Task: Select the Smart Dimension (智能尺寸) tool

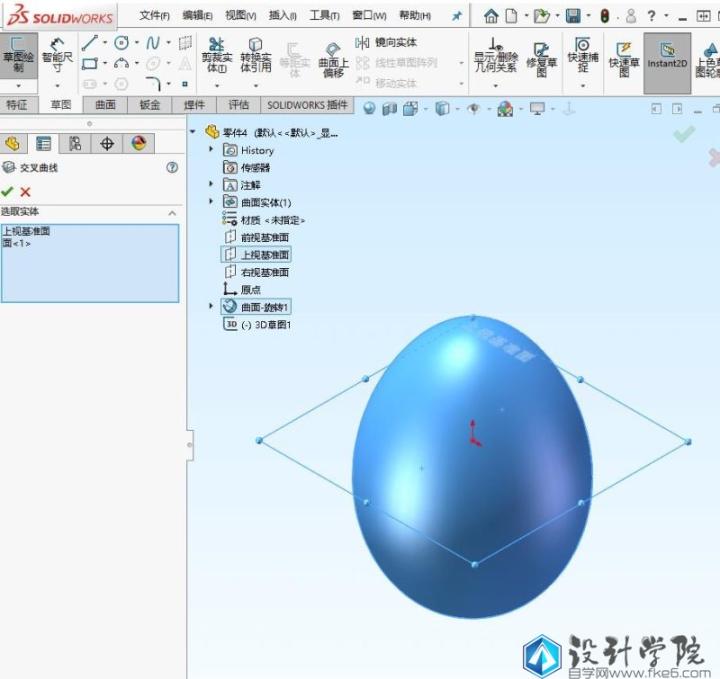Action: pos(57,56)
